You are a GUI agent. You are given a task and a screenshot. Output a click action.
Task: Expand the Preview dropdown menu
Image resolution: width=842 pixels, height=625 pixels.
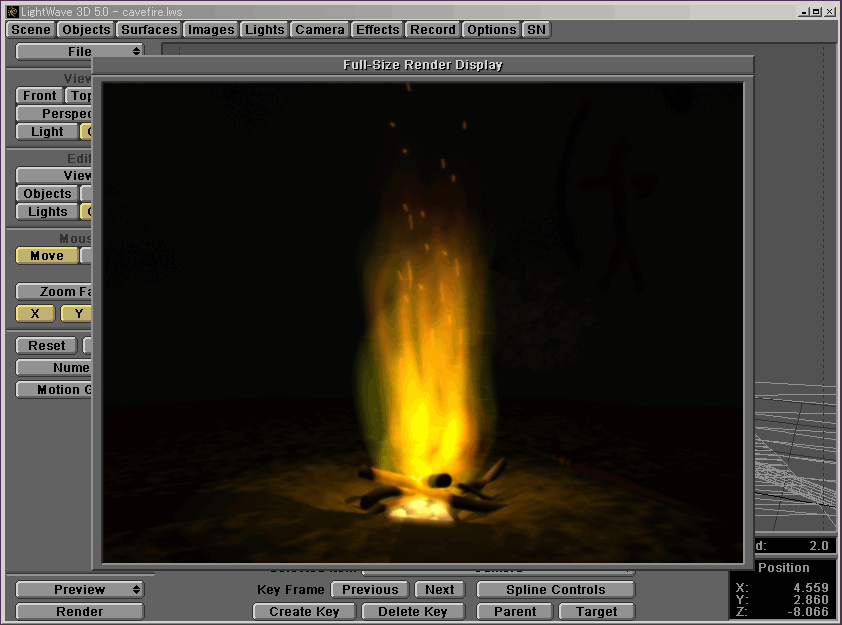(80, 590)
